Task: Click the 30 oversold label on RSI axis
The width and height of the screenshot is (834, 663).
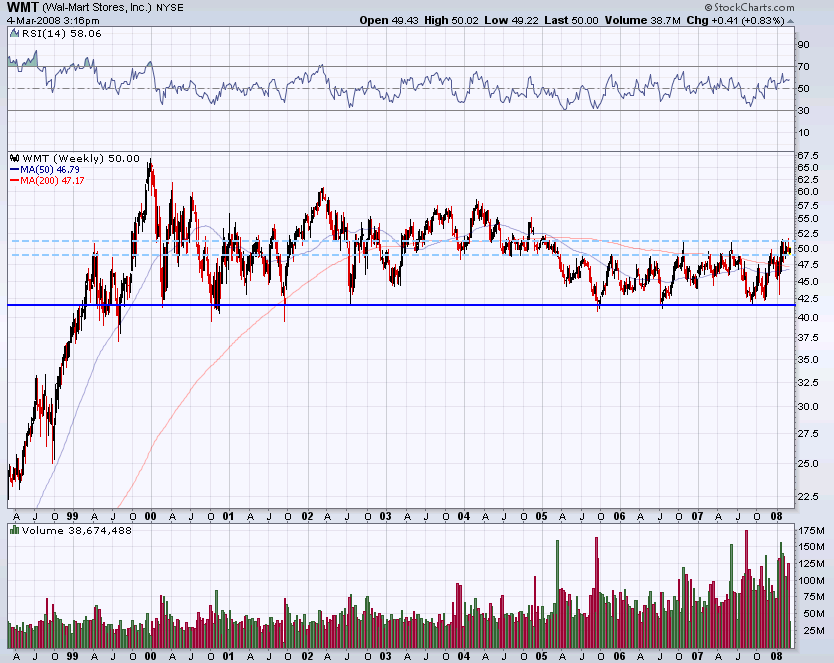Action: [x=803, y=111]
